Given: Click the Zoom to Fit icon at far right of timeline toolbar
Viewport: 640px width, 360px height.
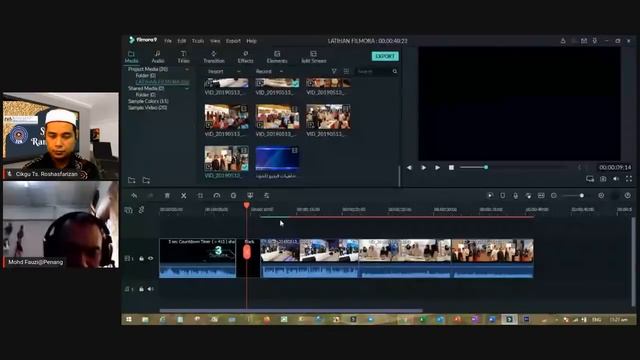Looking at the screenshot, I should pos(627,196).
